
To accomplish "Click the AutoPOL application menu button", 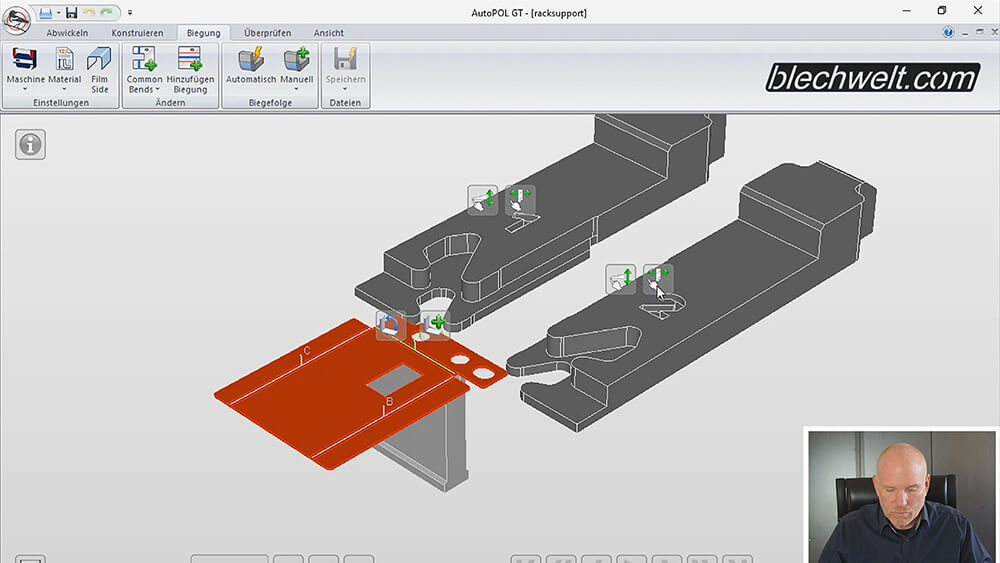I will (16, 20).
